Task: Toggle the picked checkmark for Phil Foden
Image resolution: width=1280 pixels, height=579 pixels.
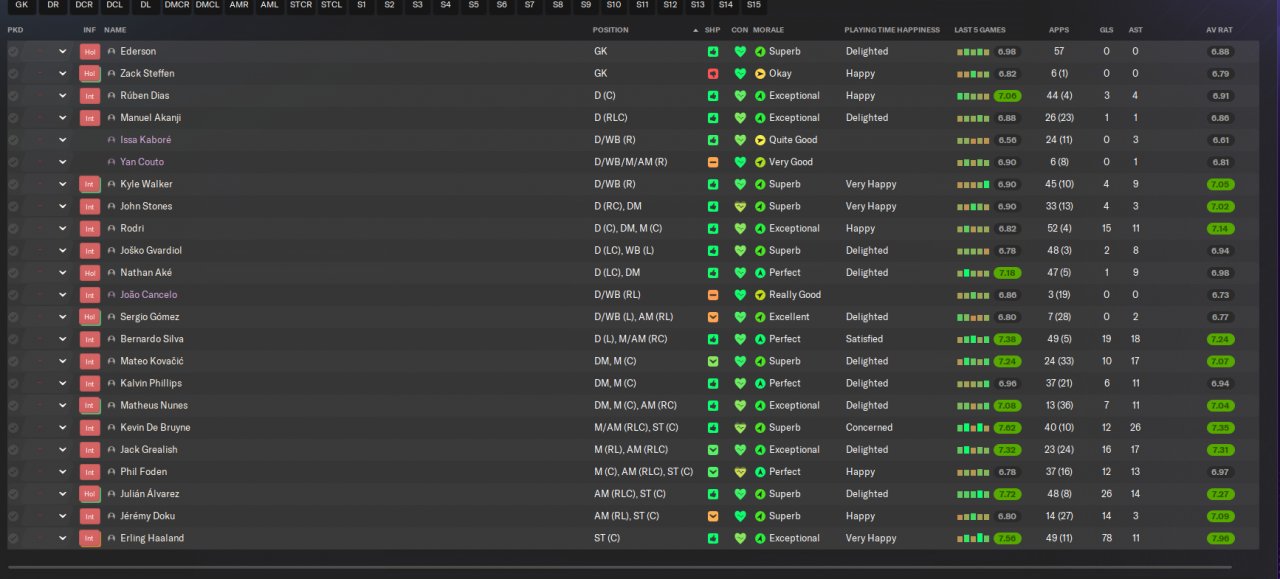Action: [x=13, y=472]
